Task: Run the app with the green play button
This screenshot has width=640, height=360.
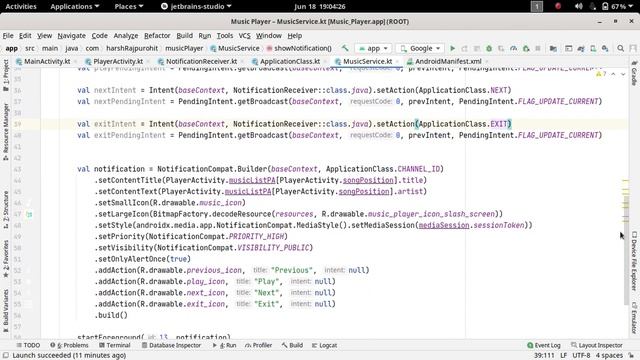Action: (452, 48)
